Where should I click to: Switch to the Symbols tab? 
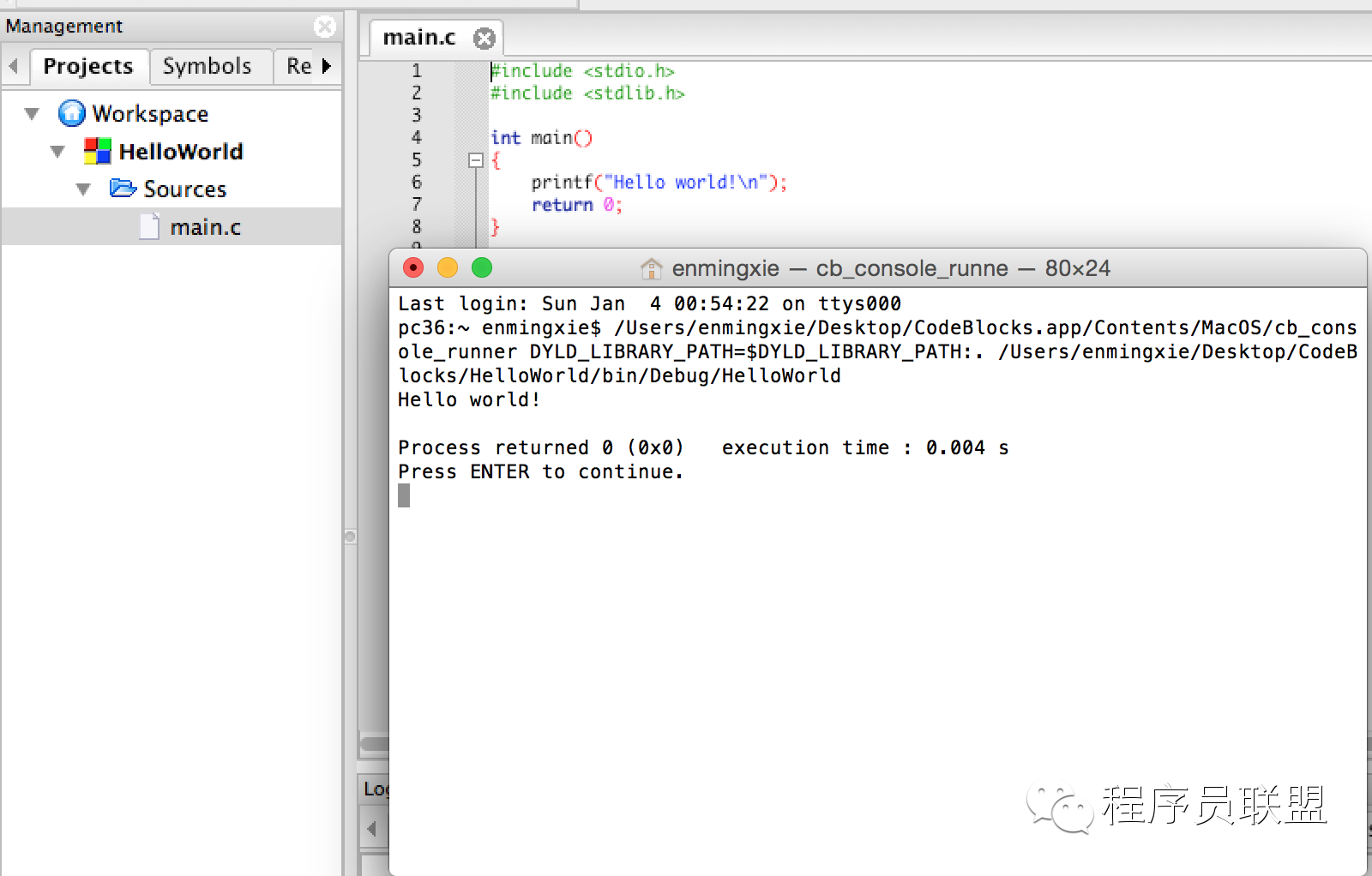click(x=208, y=66)
